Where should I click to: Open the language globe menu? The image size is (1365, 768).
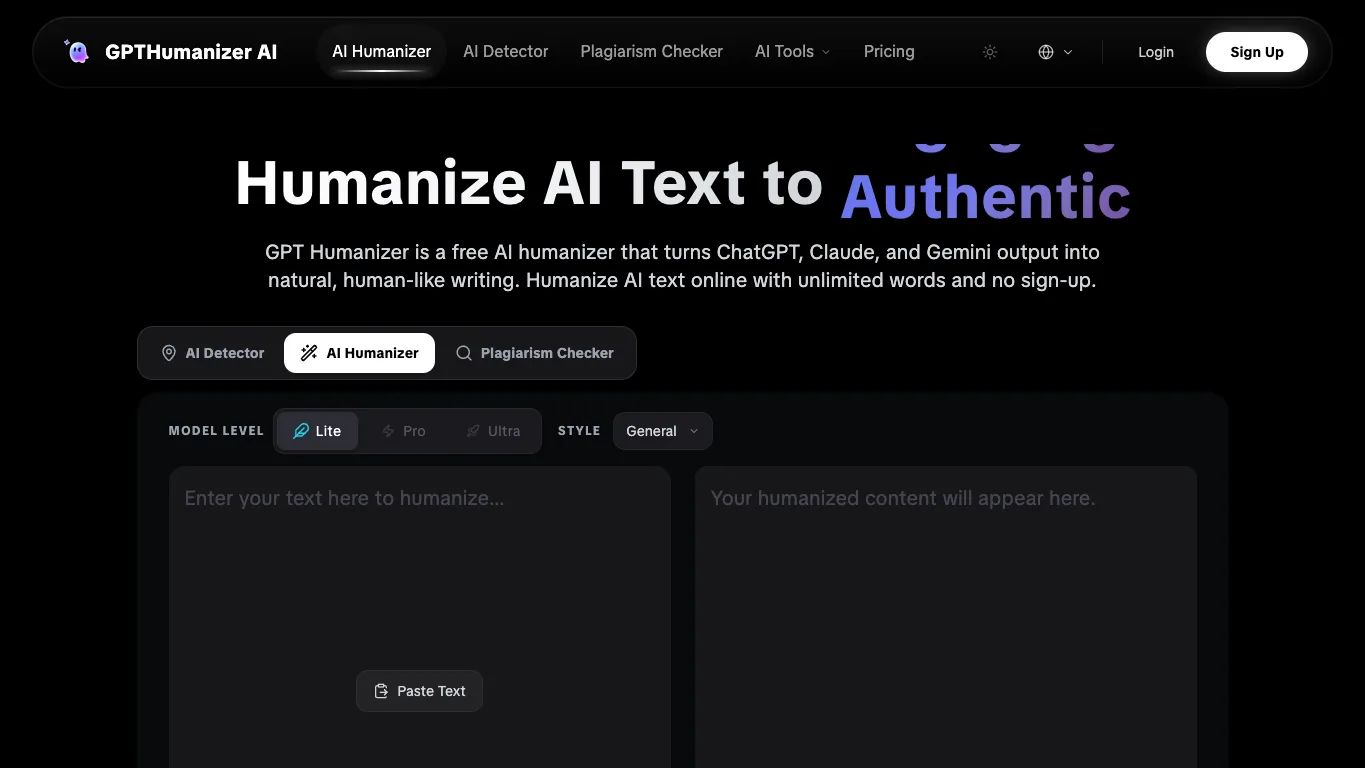tap(1055, 52)
